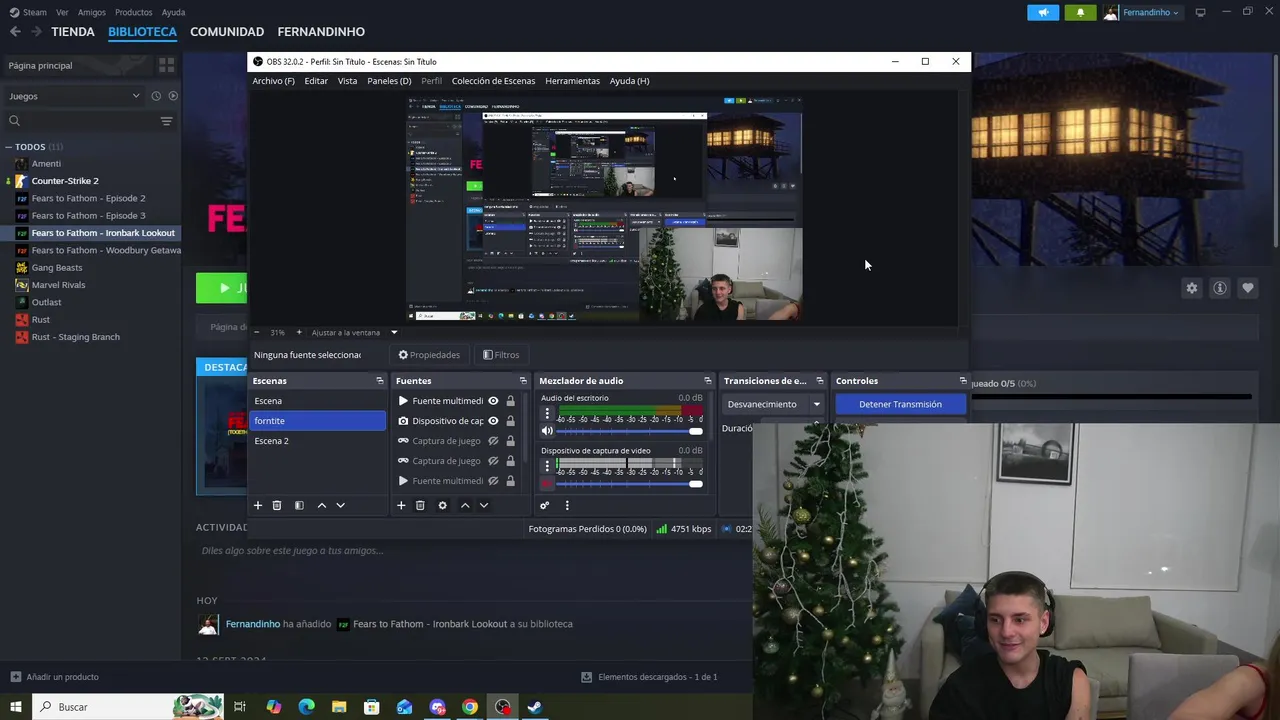Viewport: 1280px width, 720px height.
Task: Open OBS Paneles menu
Action: point(389,81)
